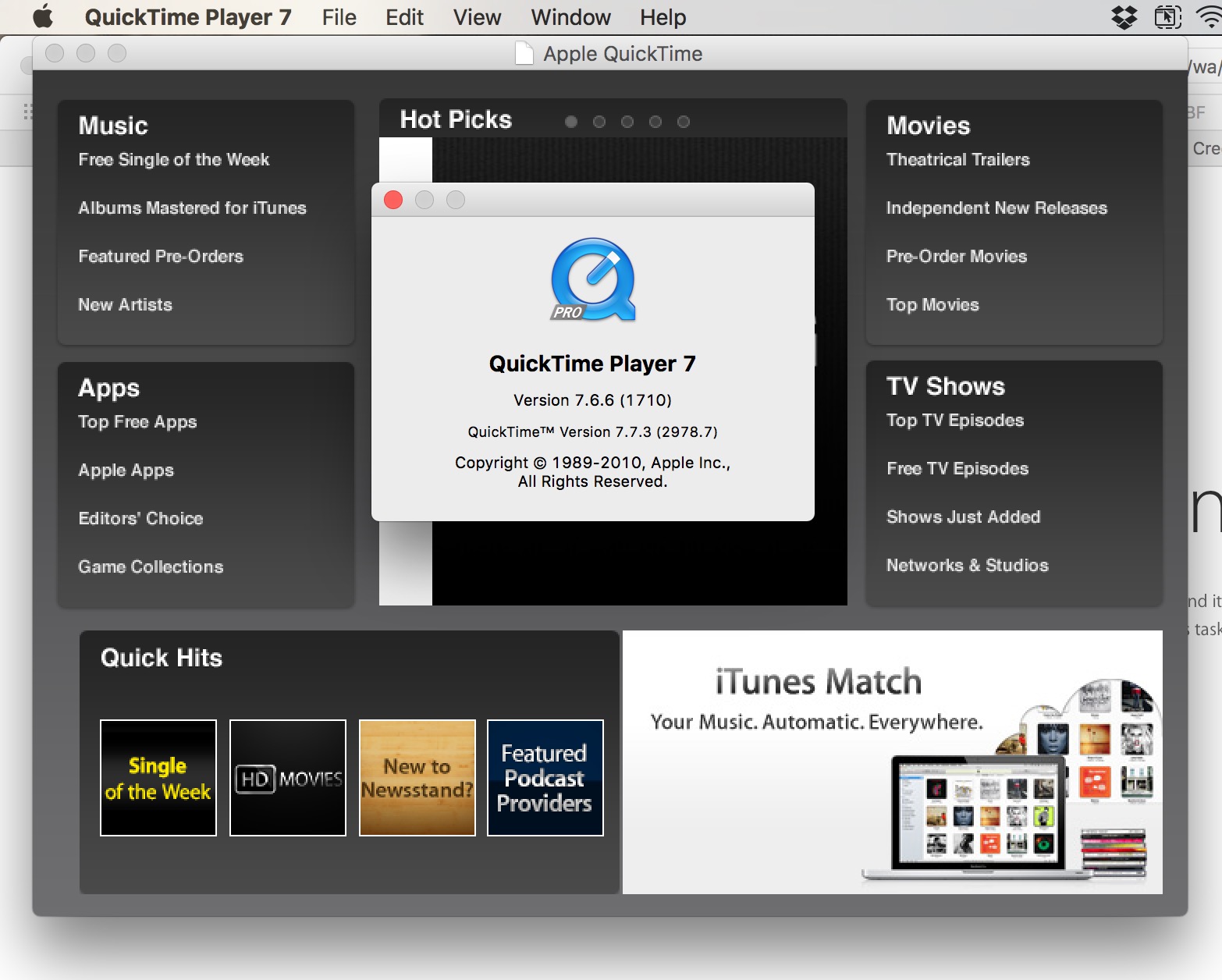Open Free TV Episodes
Image resolution: width=1222 pixels, height=980 pixels.
(957, 468)
